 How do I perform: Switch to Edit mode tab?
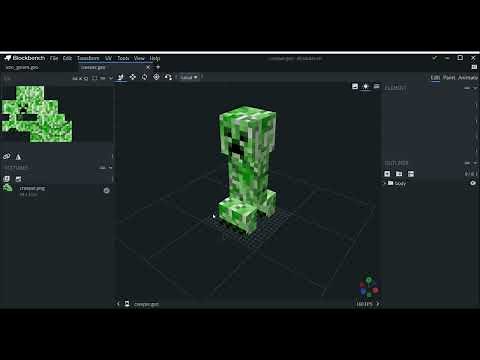435,78
